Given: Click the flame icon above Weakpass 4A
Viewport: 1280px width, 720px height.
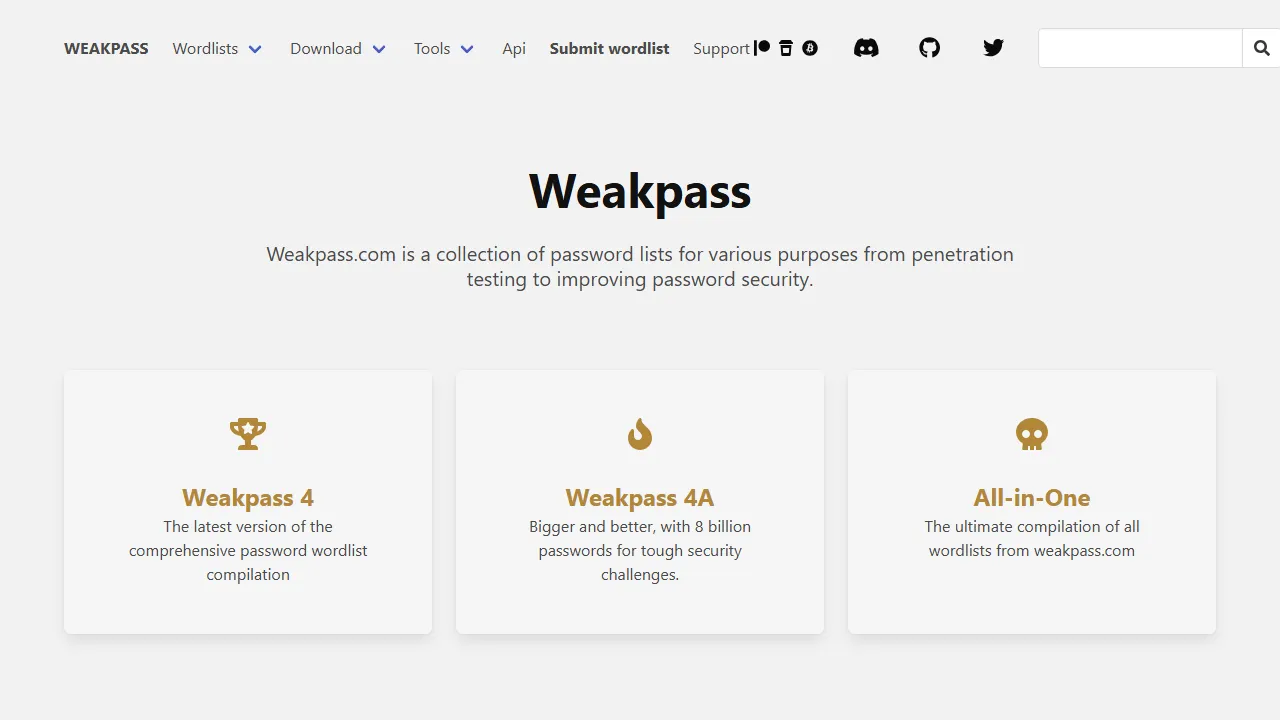Looking at the screenshot, I should click(640, 433).
